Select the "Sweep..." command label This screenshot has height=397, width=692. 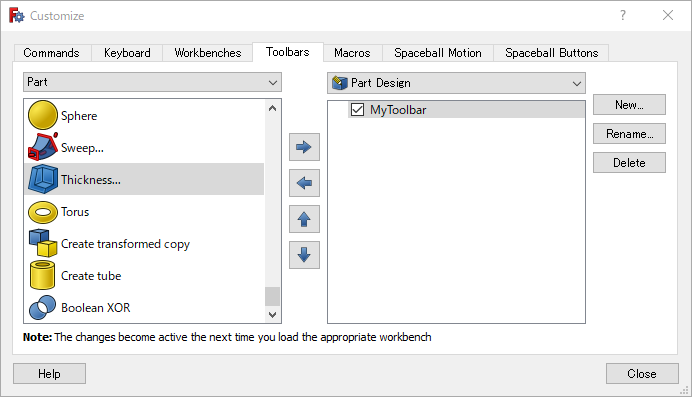pos(82,148)
